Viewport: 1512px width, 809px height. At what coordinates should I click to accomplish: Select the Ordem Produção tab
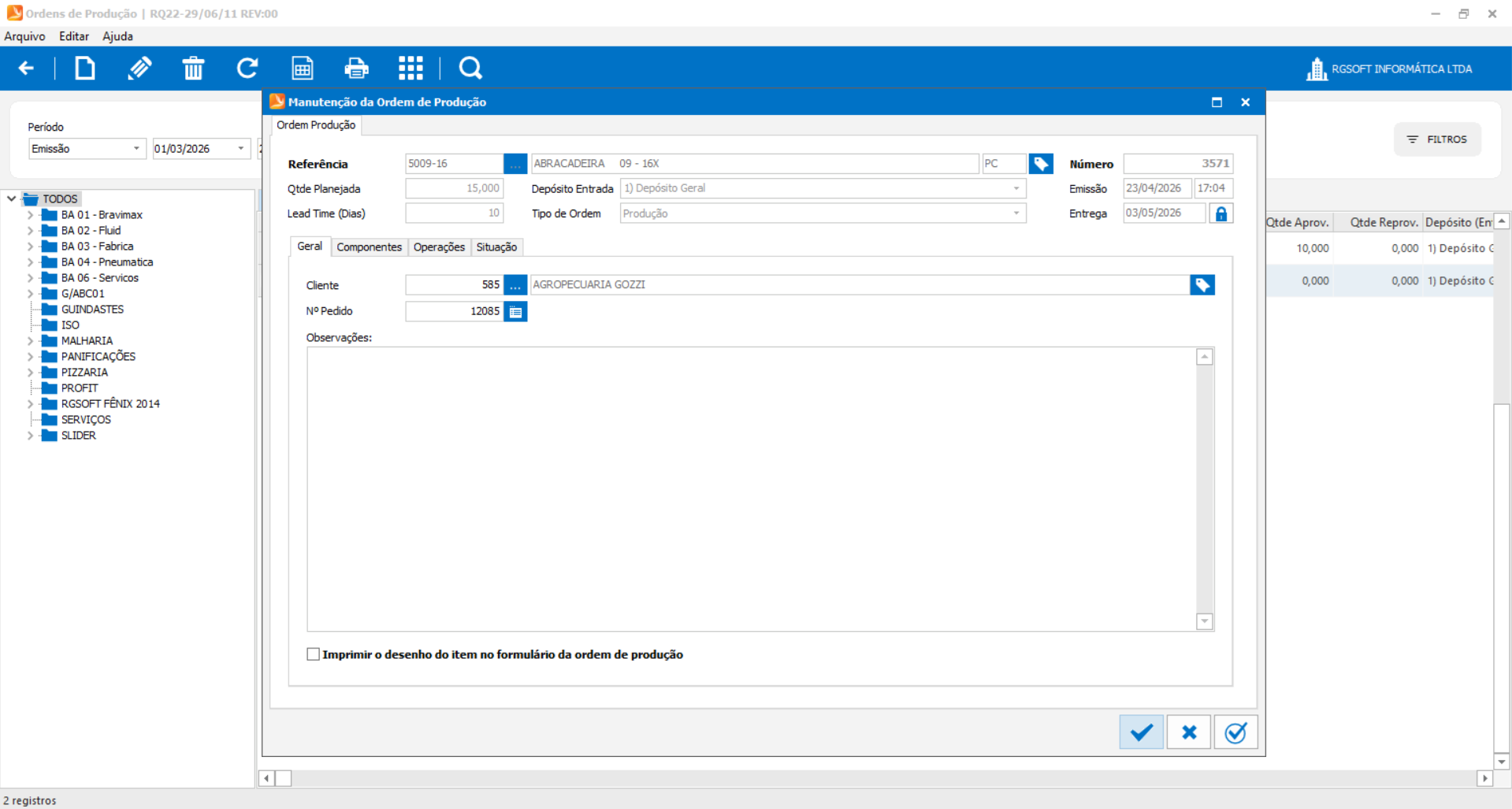[x=316, y=125]
